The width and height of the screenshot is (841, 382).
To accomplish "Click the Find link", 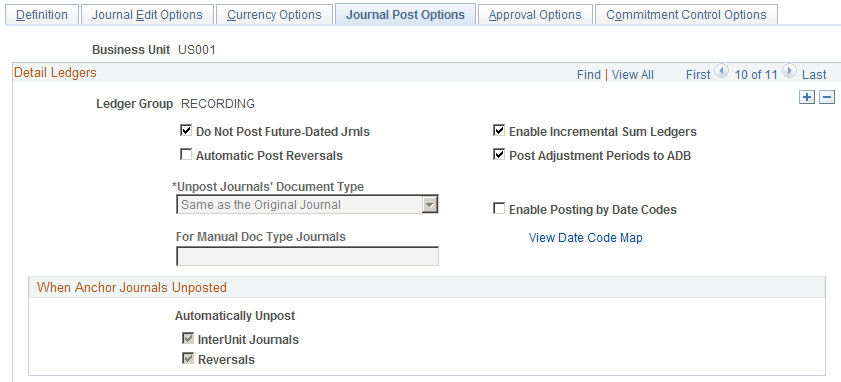I will point(589,75).
